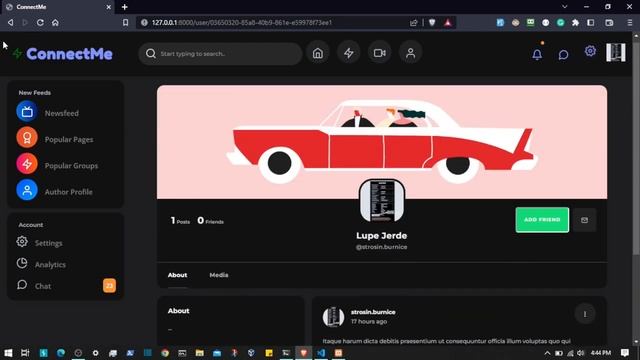Image resolution: width=640 pixels, height=360 pixels.
Task: Click the '0 Friends' counter
Action: pyautogui.click(x=211, y=221)
